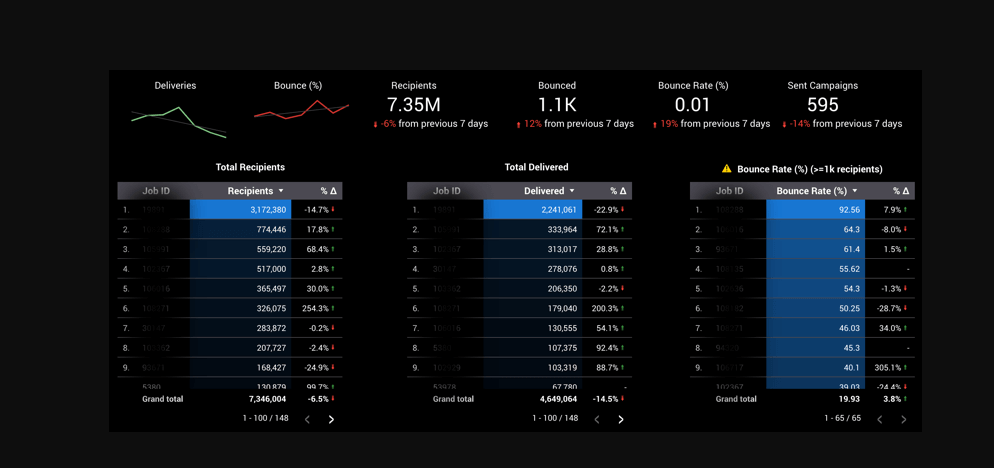The height and width of the screenshot is (468, 994).
Task: Click the Bounced 1.1K scorecard
Action: point(557,105)
